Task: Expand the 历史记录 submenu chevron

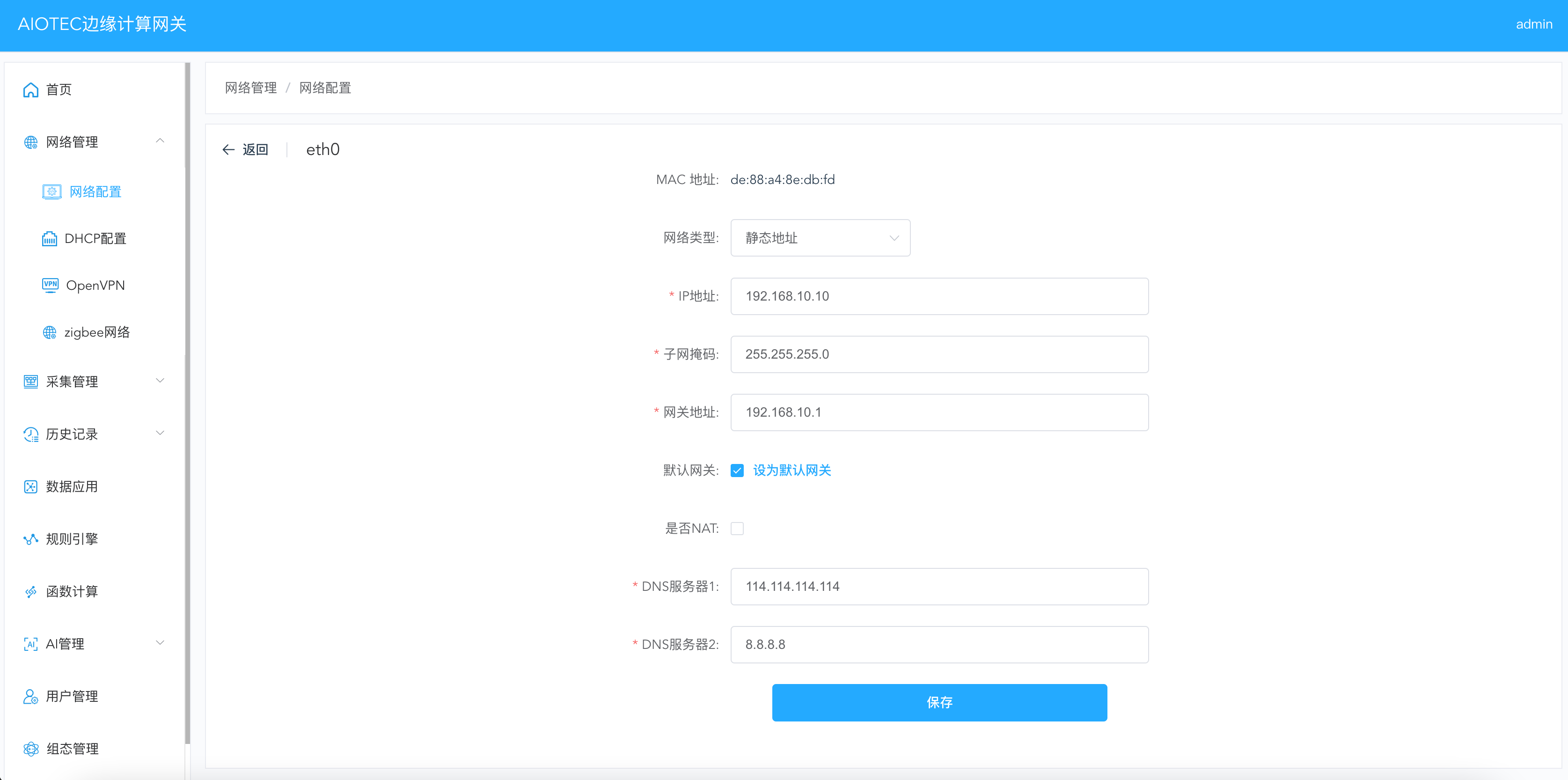Action: point(160,434)
